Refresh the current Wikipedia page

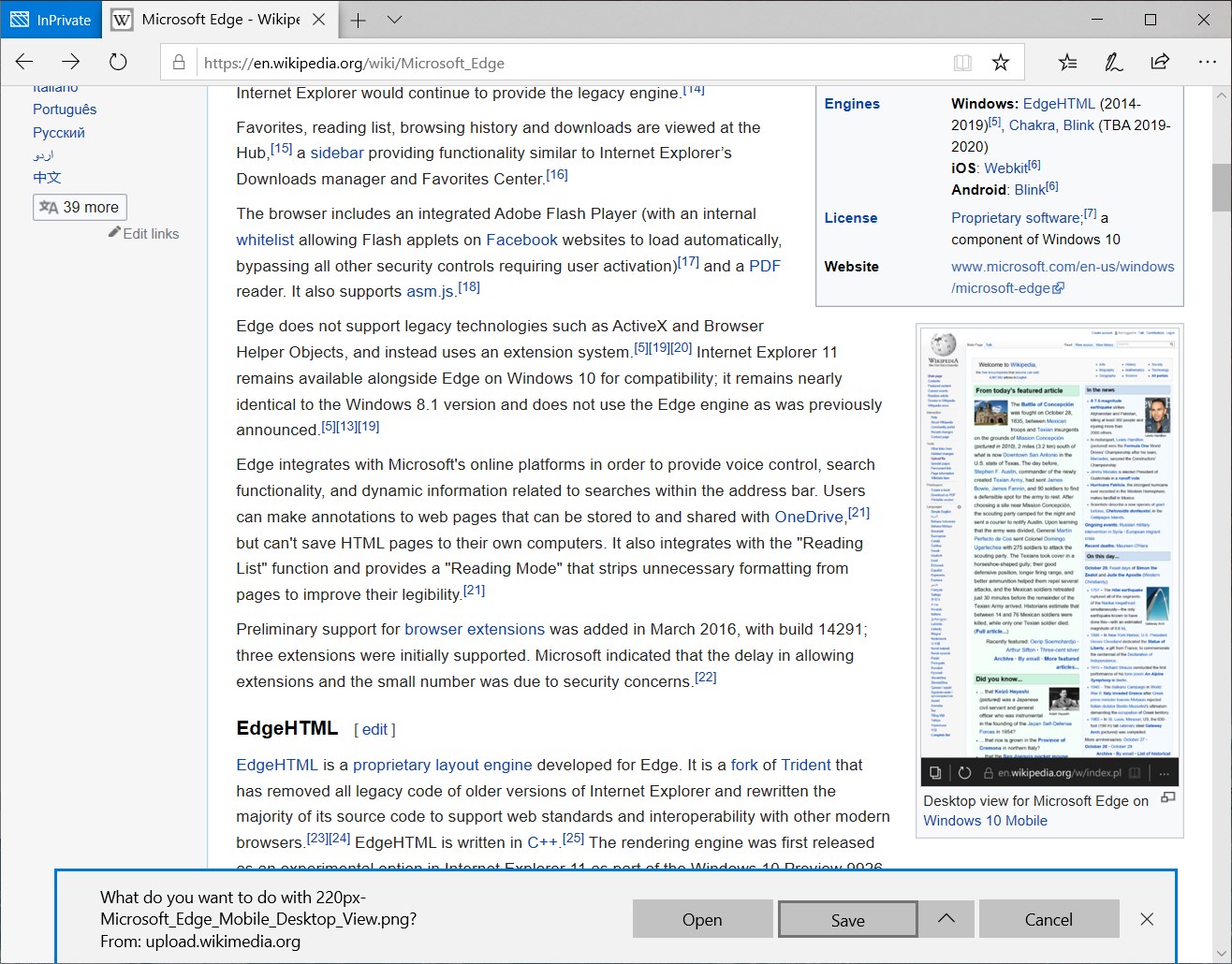pos(118,63)
